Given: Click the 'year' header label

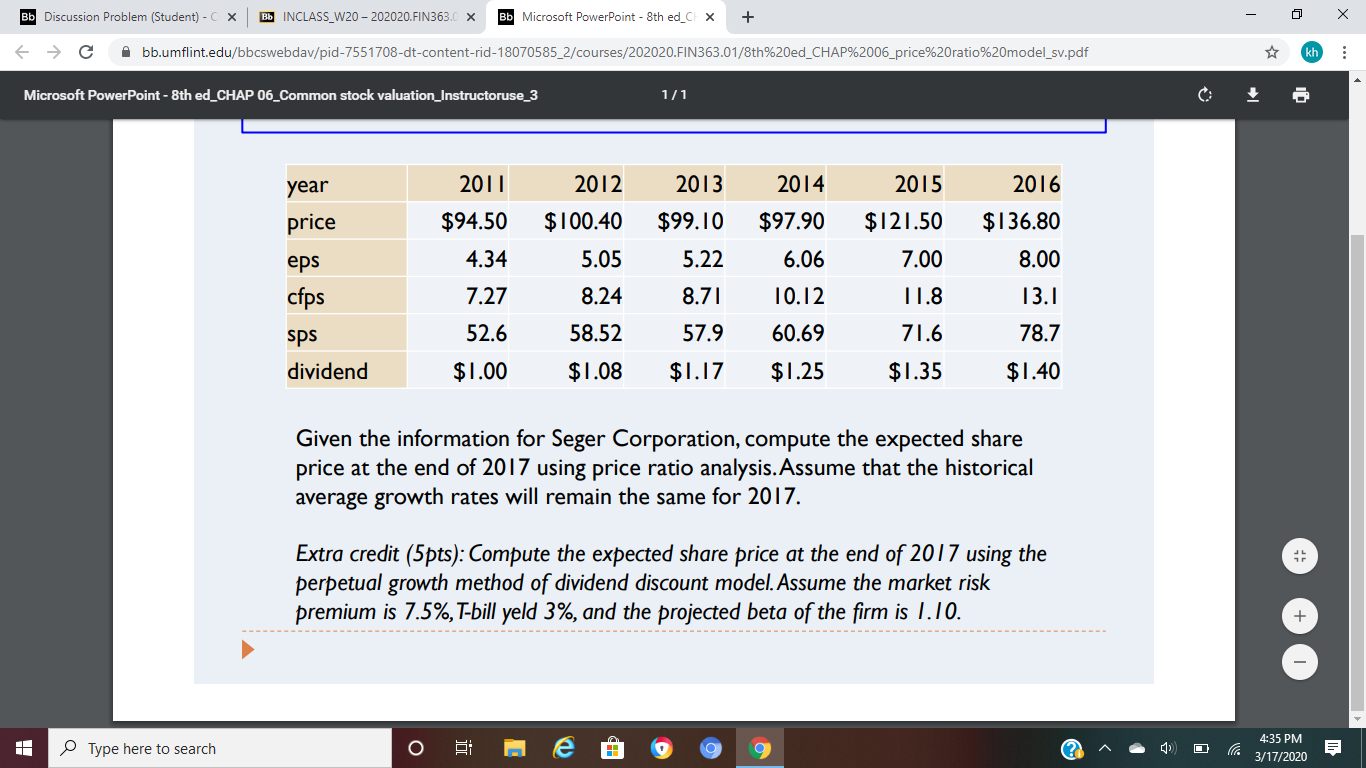Looking at the screenshot, I should 308,185.
